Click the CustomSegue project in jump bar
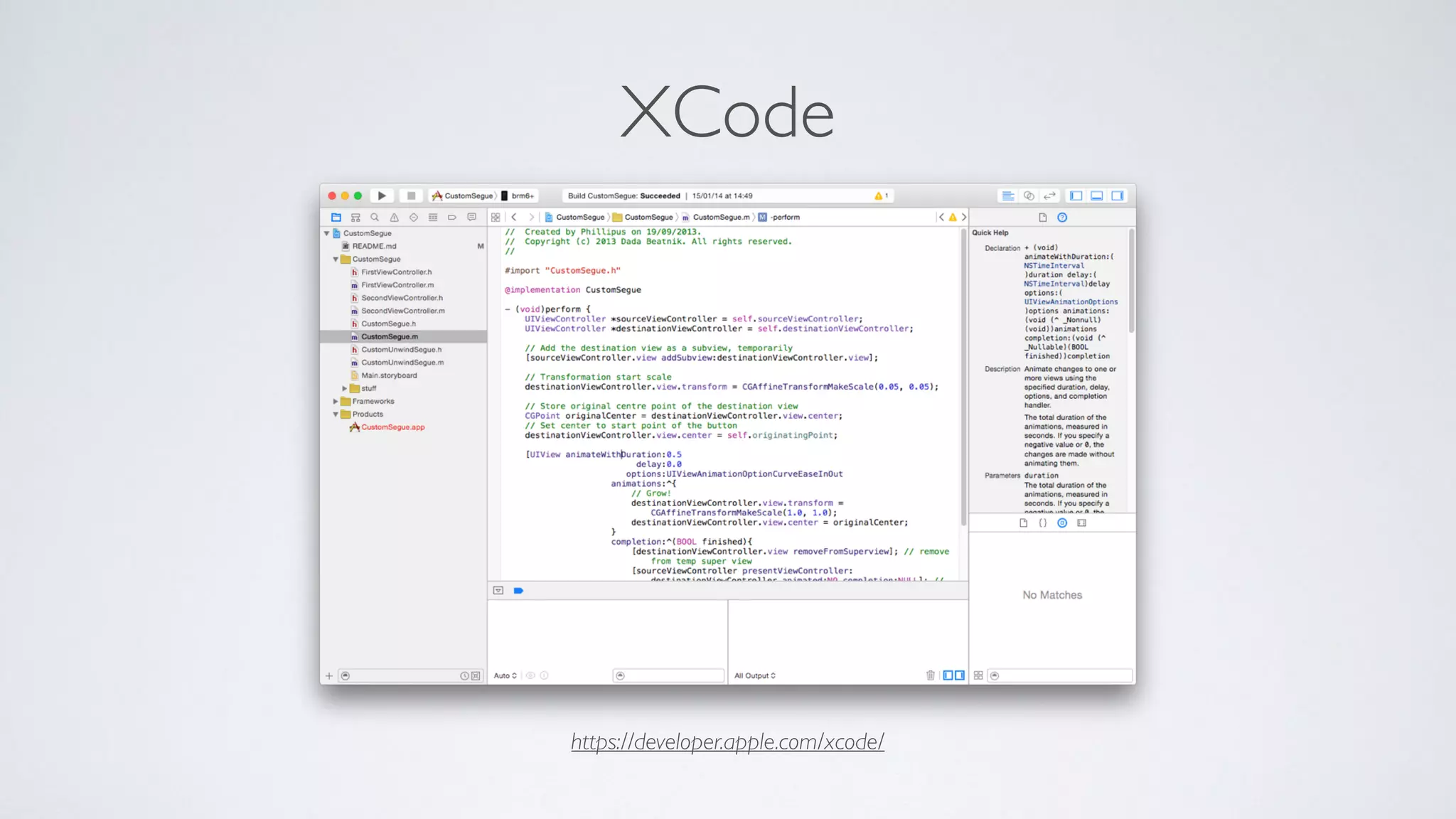 [574, 218]
